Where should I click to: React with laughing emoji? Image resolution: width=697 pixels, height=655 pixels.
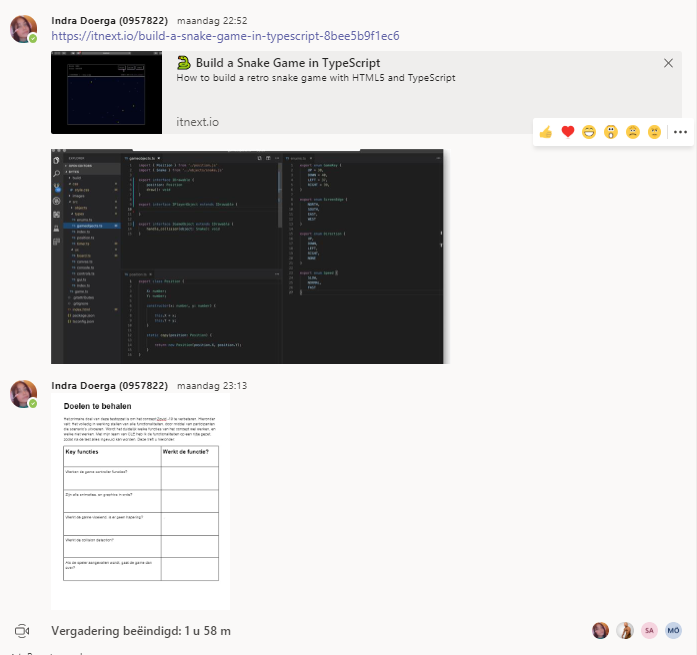pos(589,132)
